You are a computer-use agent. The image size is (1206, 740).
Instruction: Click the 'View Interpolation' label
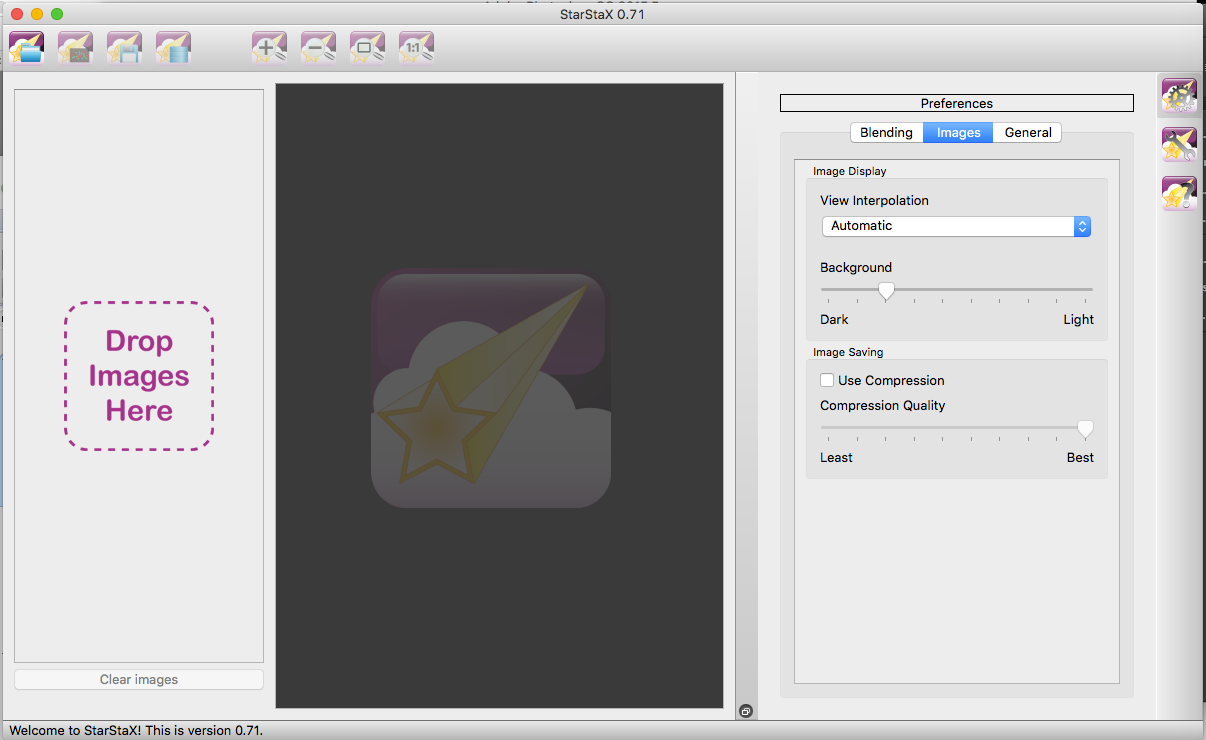click(x=874, y=200)
